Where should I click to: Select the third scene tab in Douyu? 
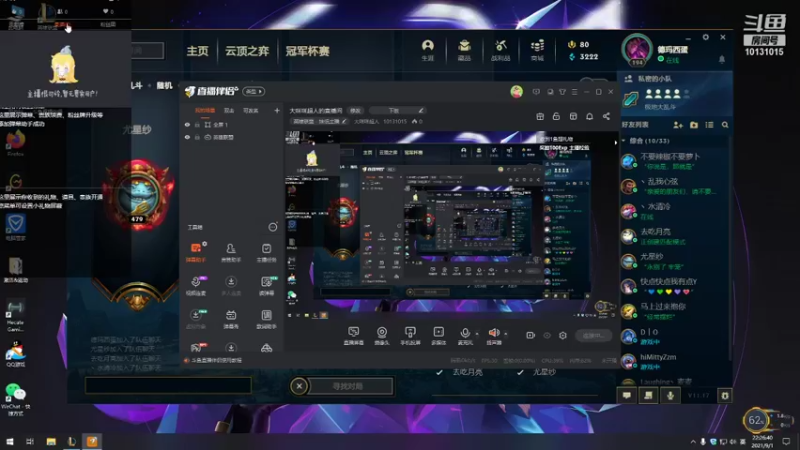coord(251,110)
